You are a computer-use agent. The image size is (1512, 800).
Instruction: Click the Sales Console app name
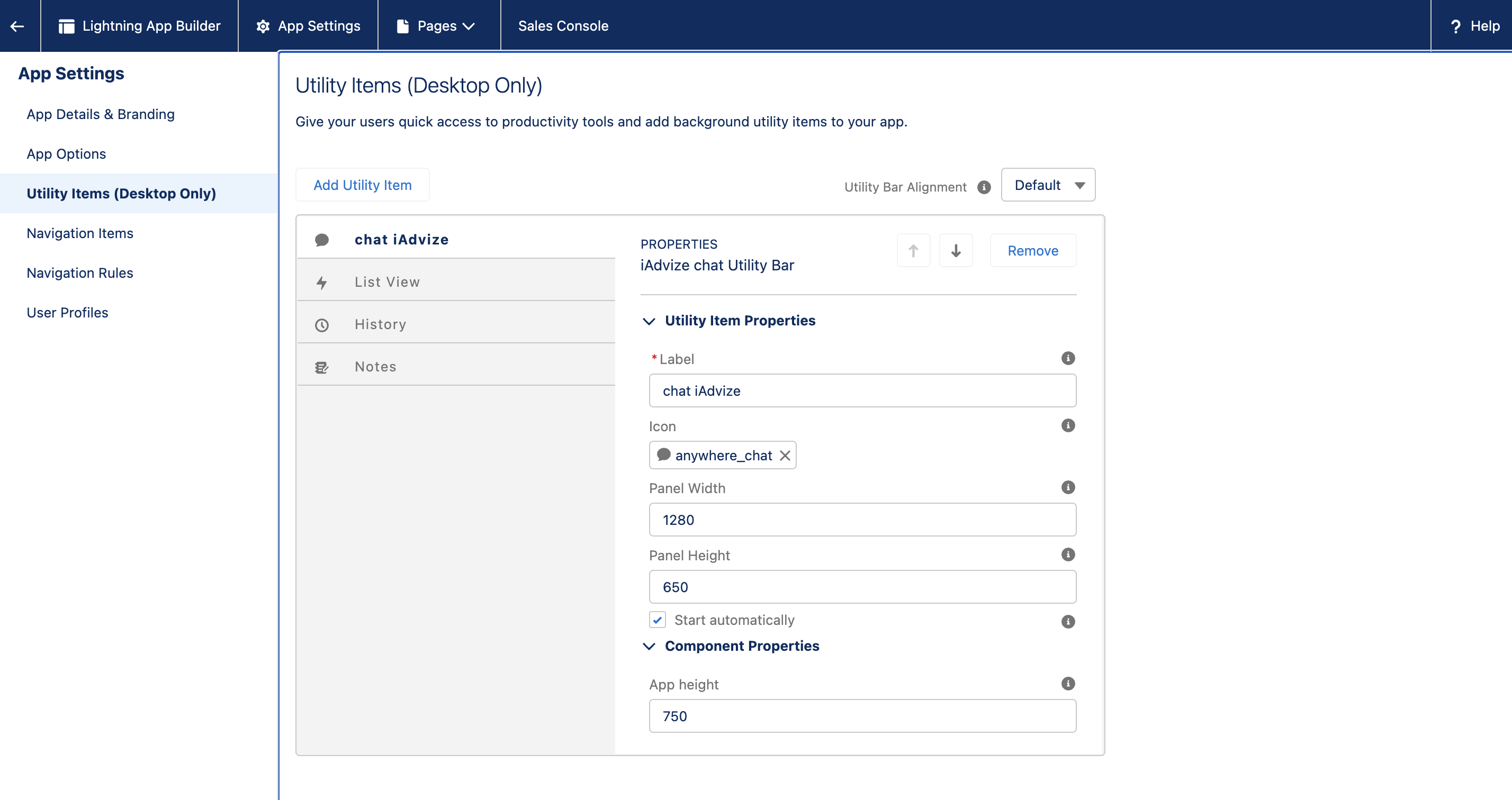(x=563, y=26)
